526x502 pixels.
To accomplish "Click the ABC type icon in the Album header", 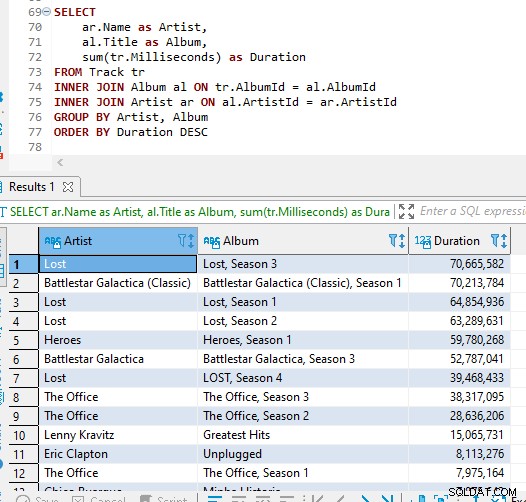I will [x=212, y=242].
